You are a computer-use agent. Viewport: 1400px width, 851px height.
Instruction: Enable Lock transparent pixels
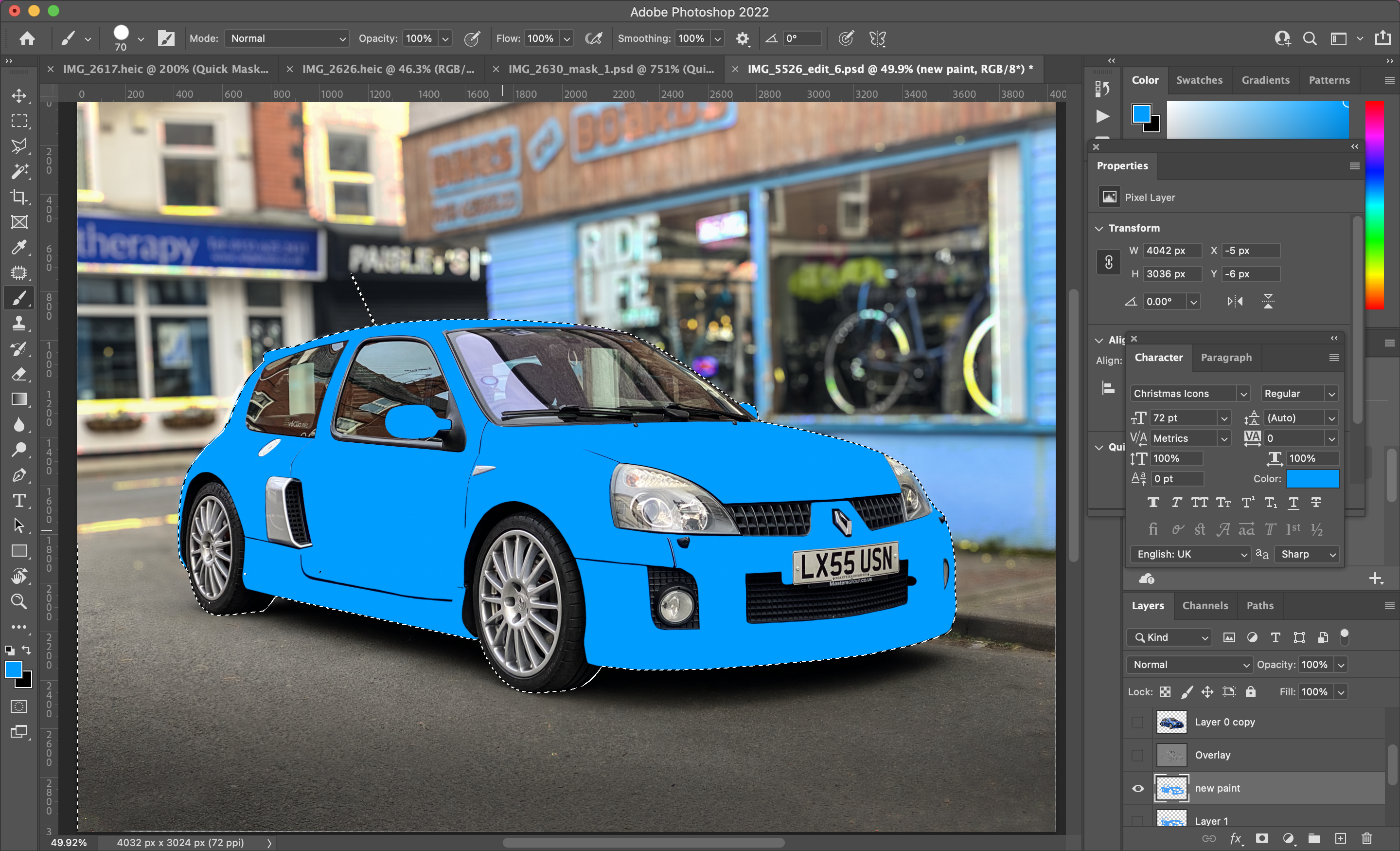pyautogui.click(x=1165, y=692)
